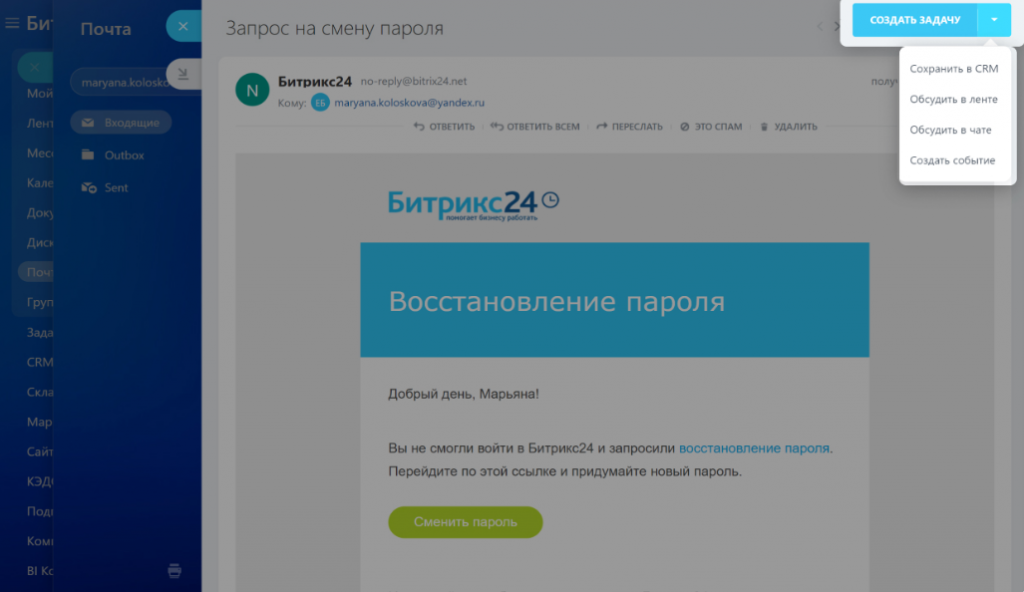Click the print icon in sidebar
1024x592 pixels.
174,570
